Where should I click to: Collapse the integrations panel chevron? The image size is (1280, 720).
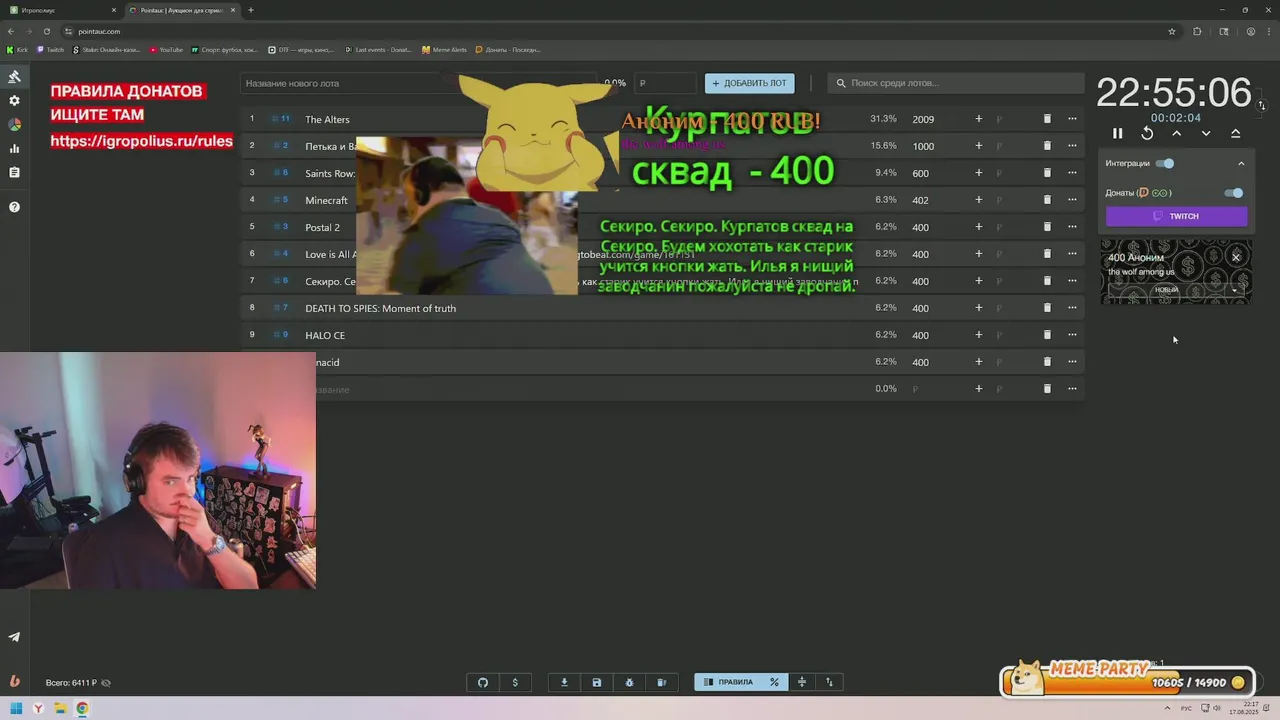click(1241, 163)
